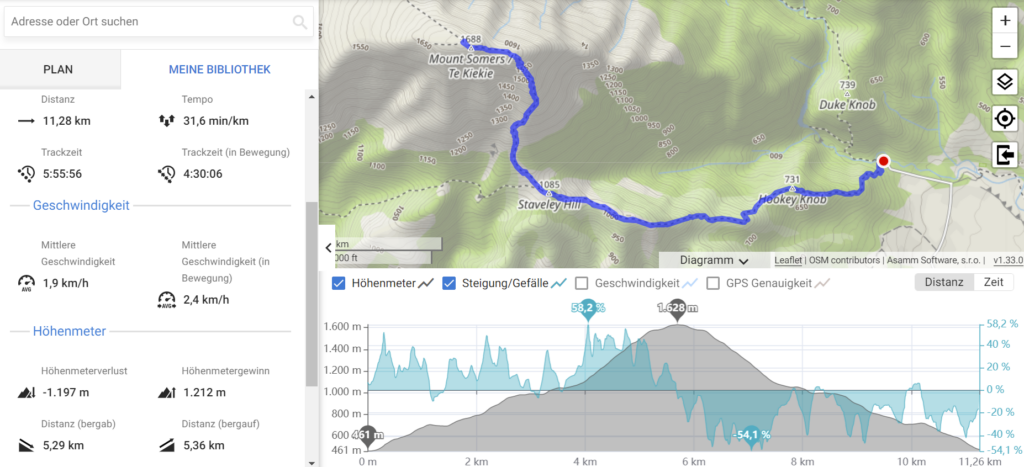The width and height of the screenshot is (1024, 467).
Task: Click the exit fullscreen arrow icon
Action: [x=1004, y=155]
